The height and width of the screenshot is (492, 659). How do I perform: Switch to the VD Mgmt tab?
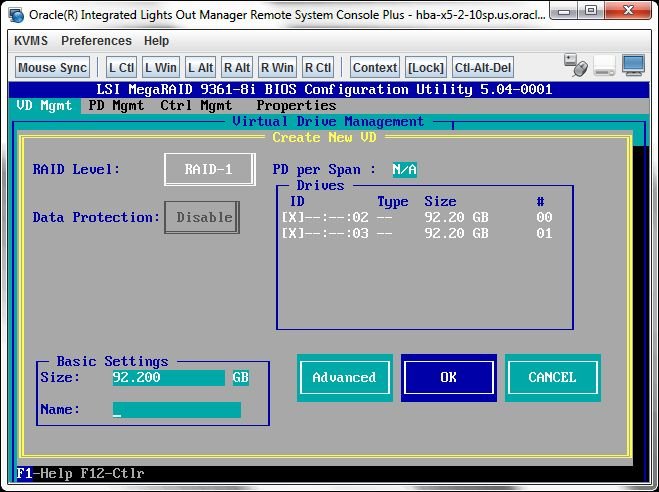pos(44,105)
